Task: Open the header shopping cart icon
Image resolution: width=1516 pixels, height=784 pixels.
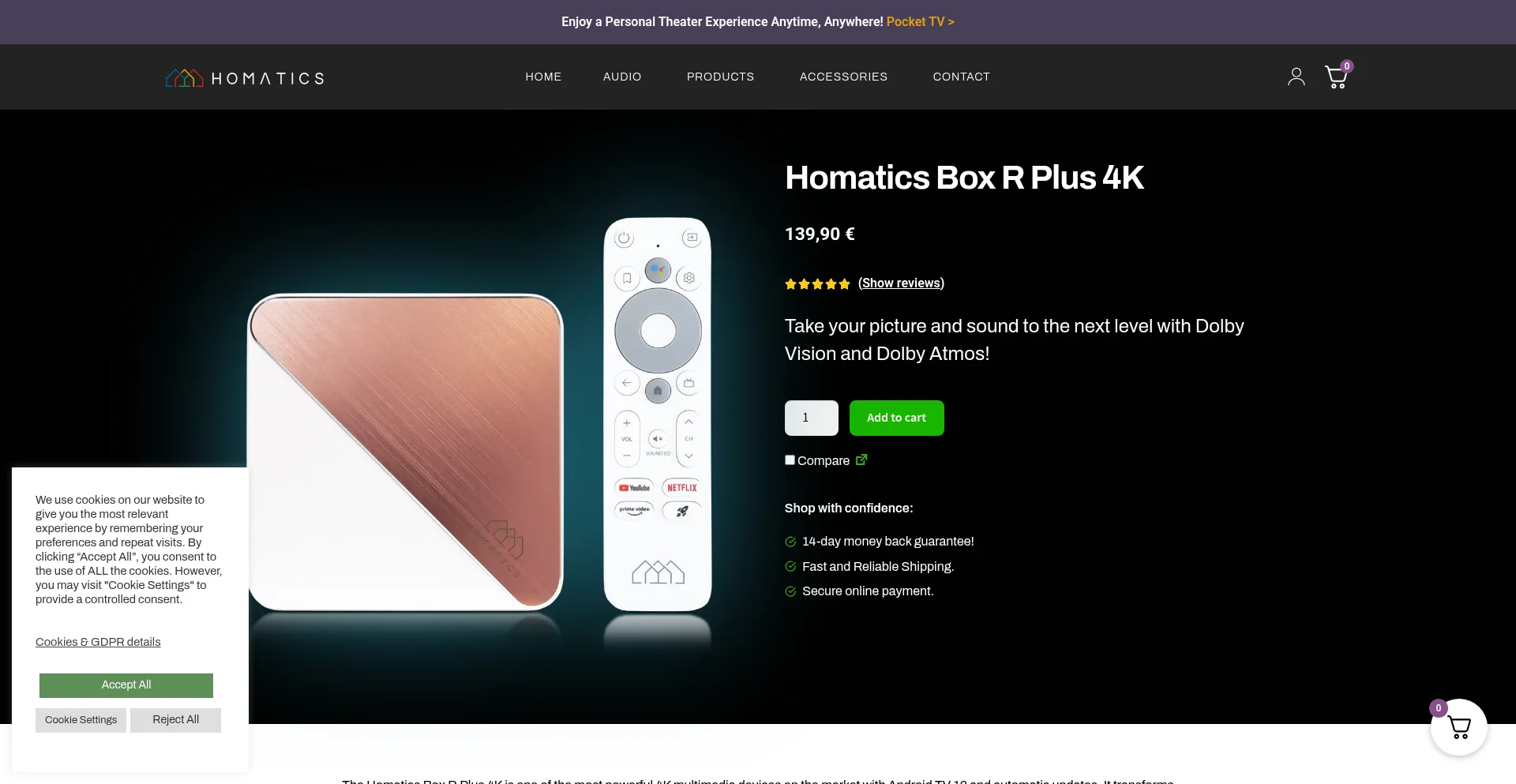Action: [1336, 77]
